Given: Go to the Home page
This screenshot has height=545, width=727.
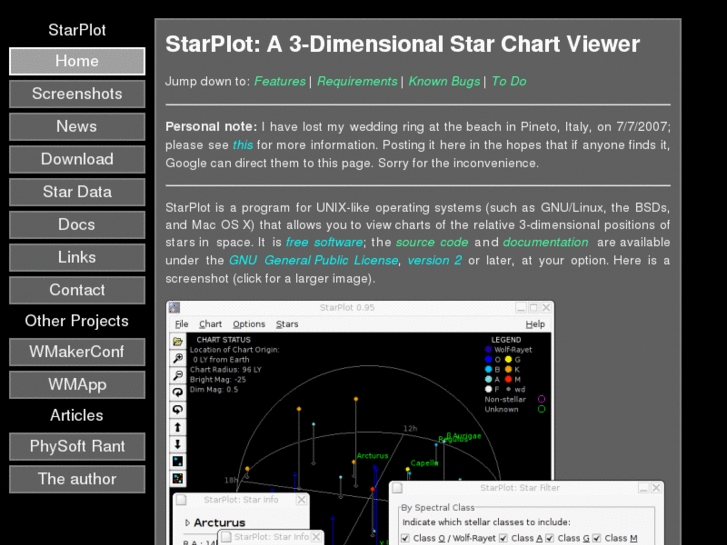Looking at the screenshot, I should 77,61.
